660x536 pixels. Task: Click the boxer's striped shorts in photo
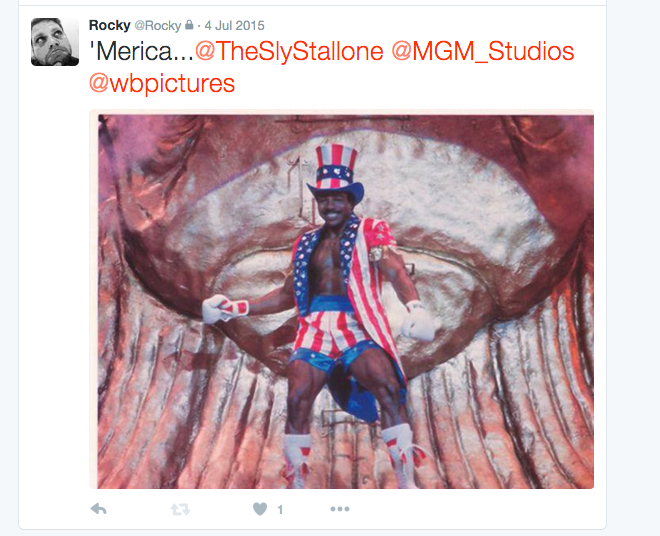click(330, 333)
